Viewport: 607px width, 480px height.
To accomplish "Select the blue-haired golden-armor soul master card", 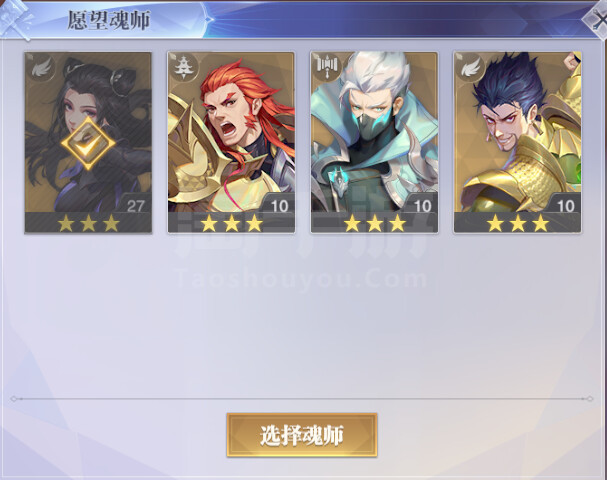I will pyautogui.click(x=518, y=142).
